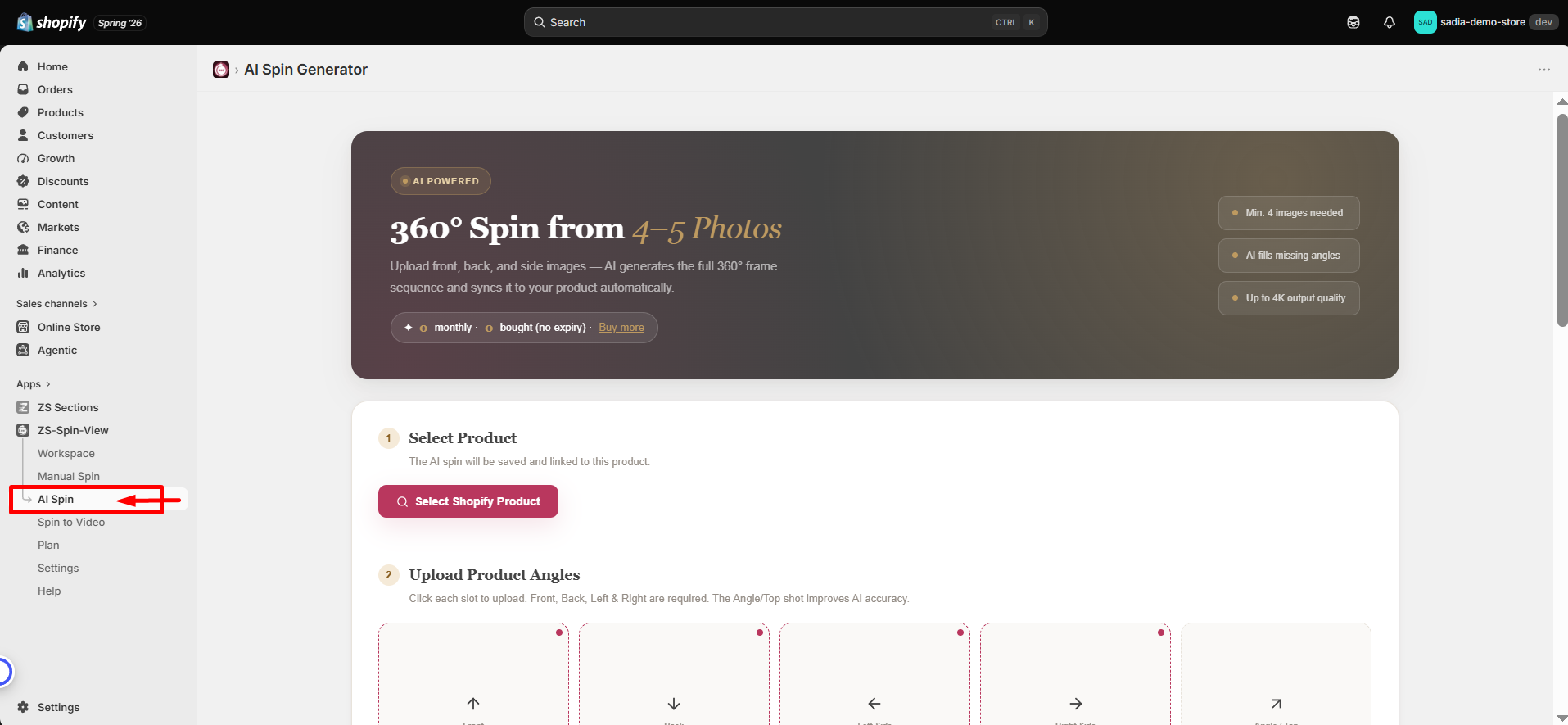The image size is (1568, 725).
Task: Click the Back angle upload slot
Action: 674,673
